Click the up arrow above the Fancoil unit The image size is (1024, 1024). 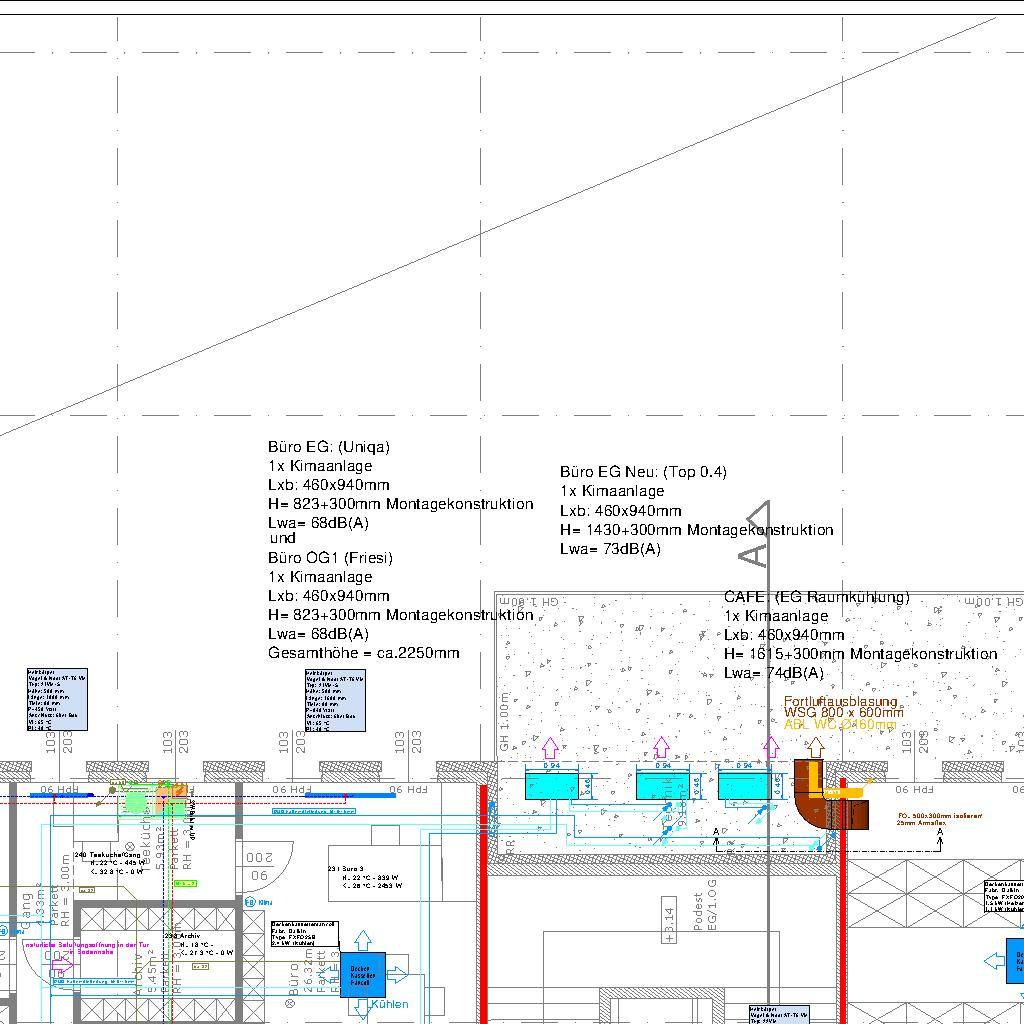coord(363,941)
